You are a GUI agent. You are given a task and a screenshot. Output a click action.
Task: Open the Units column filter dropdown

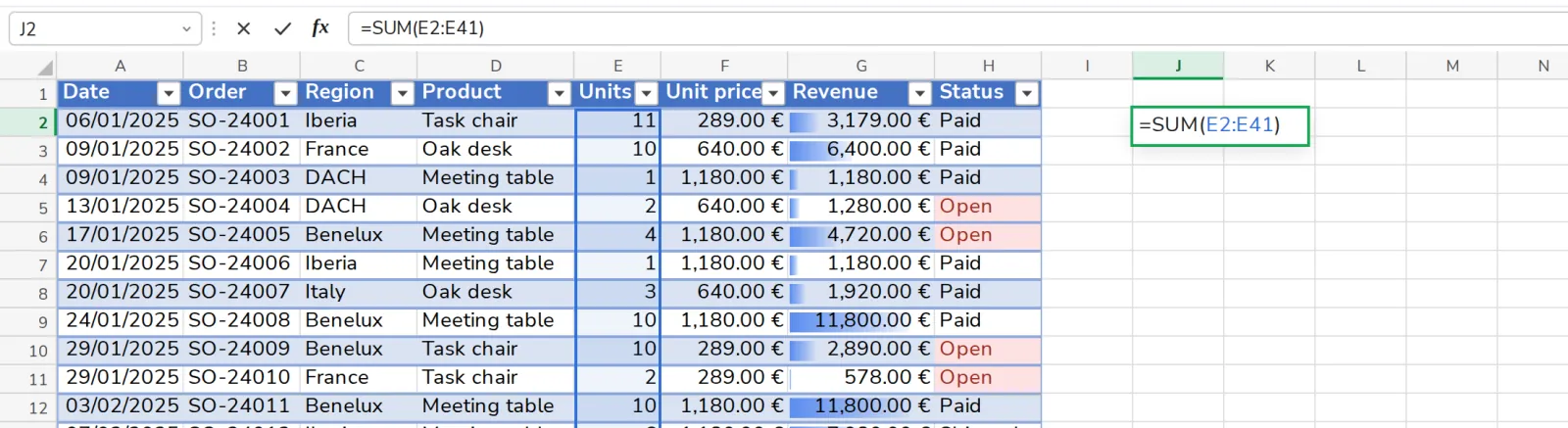coord(646,93)
